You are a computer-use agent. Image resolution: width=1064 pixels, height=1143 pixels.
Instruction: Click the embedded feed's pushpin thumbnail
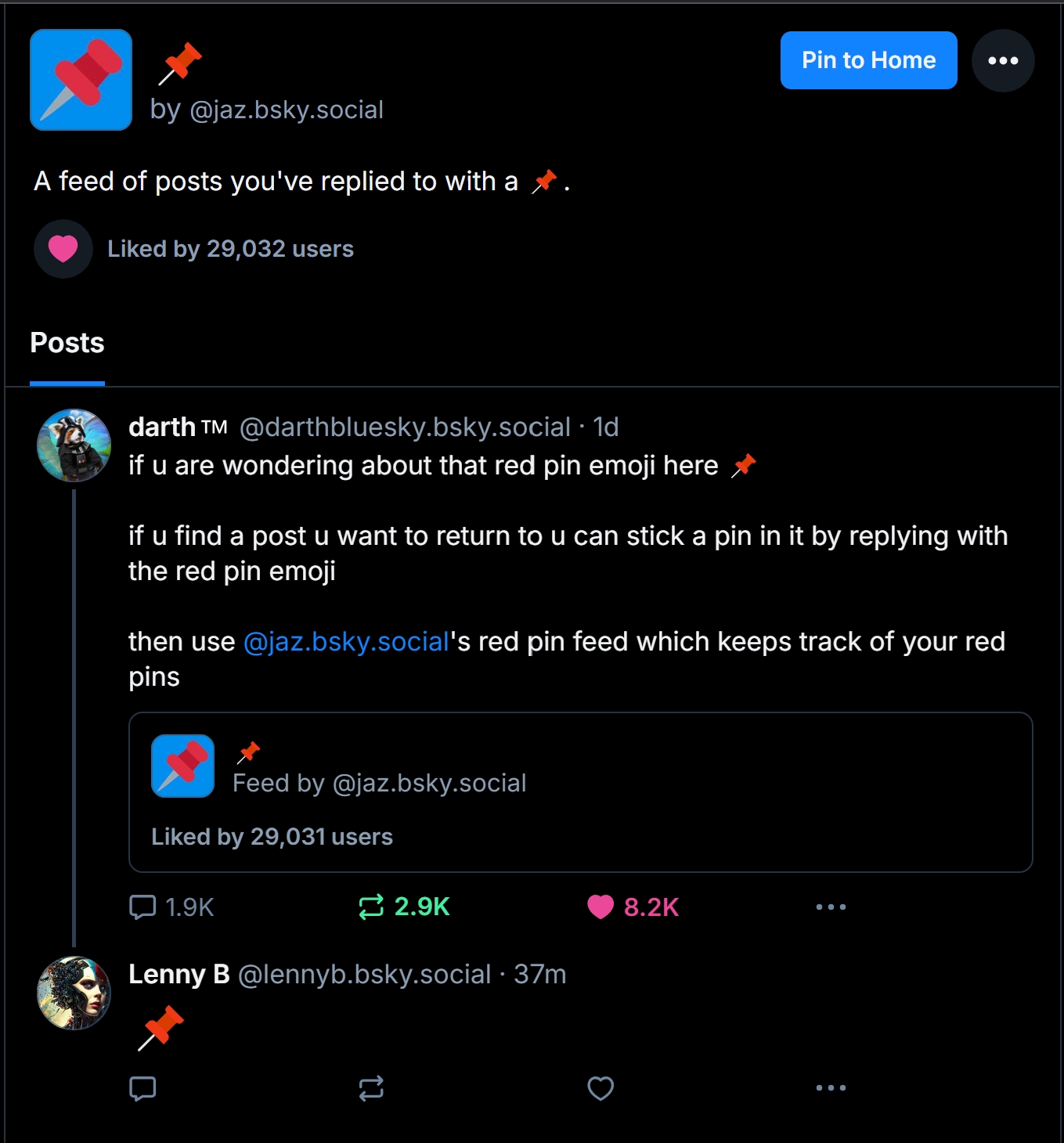click(x=182, y=766)
